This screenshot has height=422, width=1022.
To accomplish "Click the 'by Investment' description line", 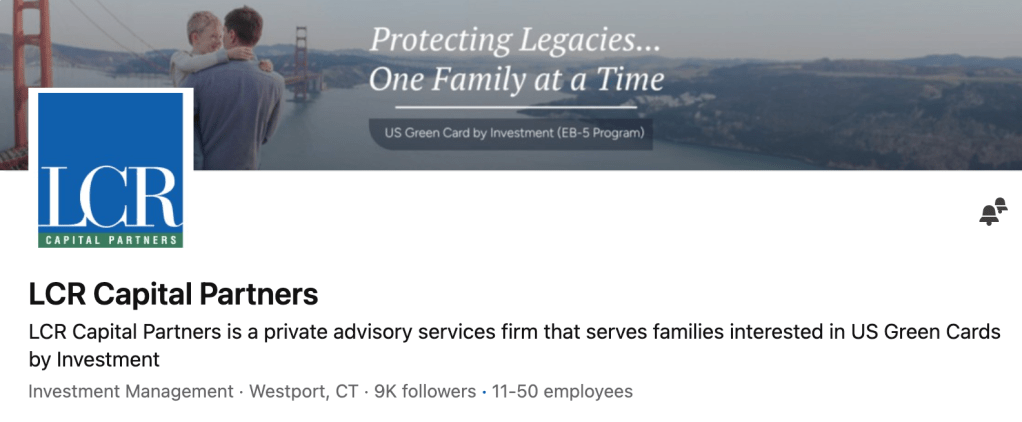I will click(94, 359).
